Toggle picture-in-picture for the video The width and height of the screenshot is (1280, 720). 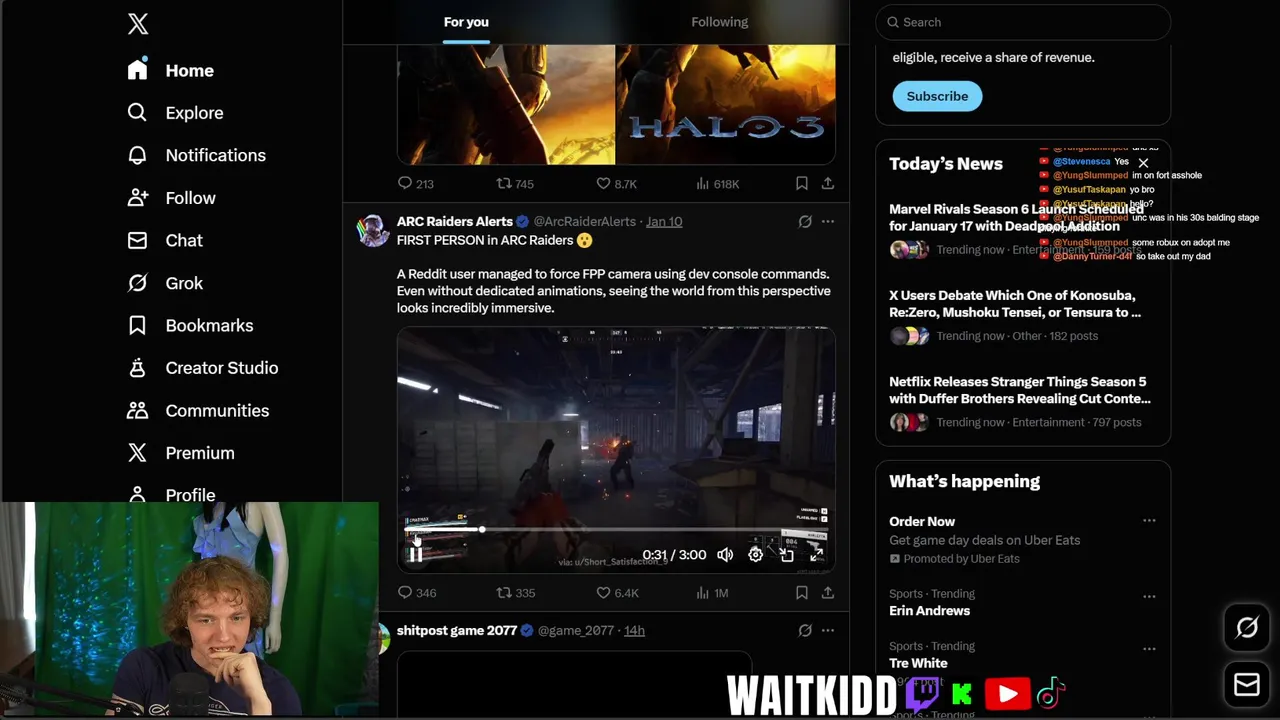[787, 555]
